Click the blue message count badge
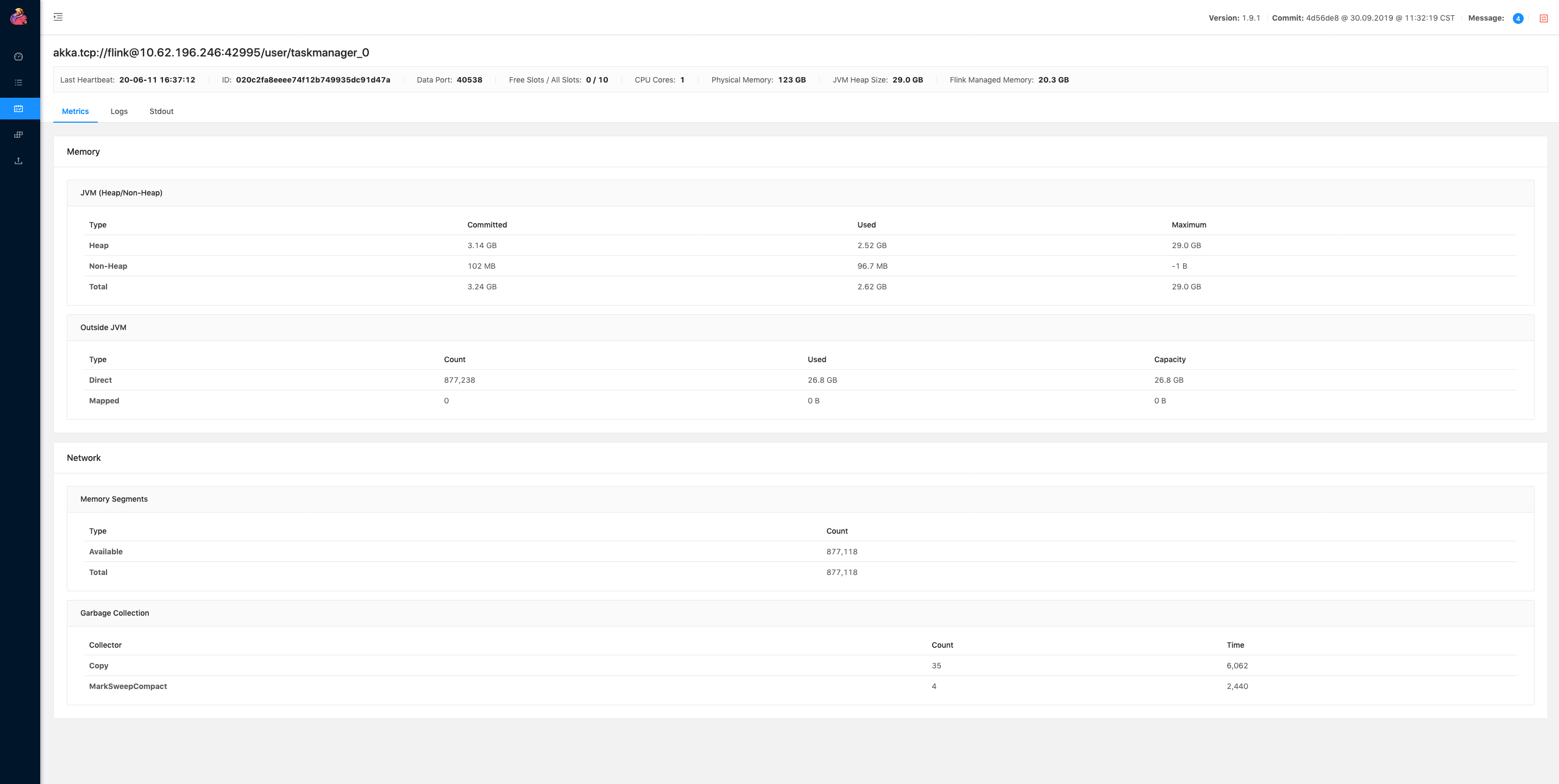Viewport: 1559px width, 784px height. coord(1517,18)
